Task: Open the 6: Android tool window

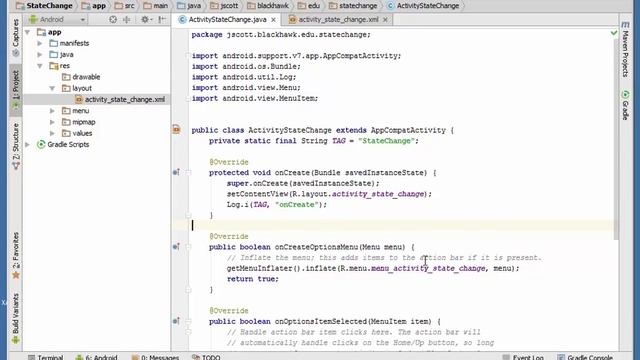Action: [x=97, y=357]
